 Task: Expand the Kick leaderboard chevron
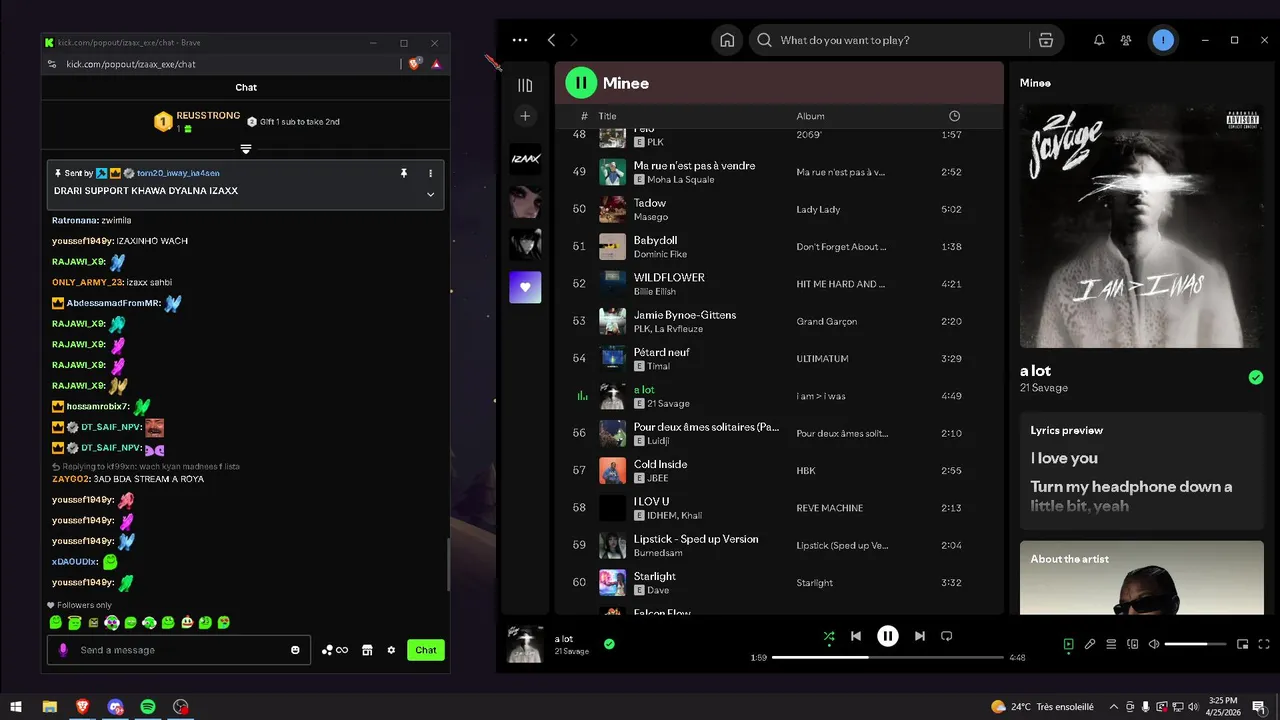pyautogui.click(x=246, y=149)
